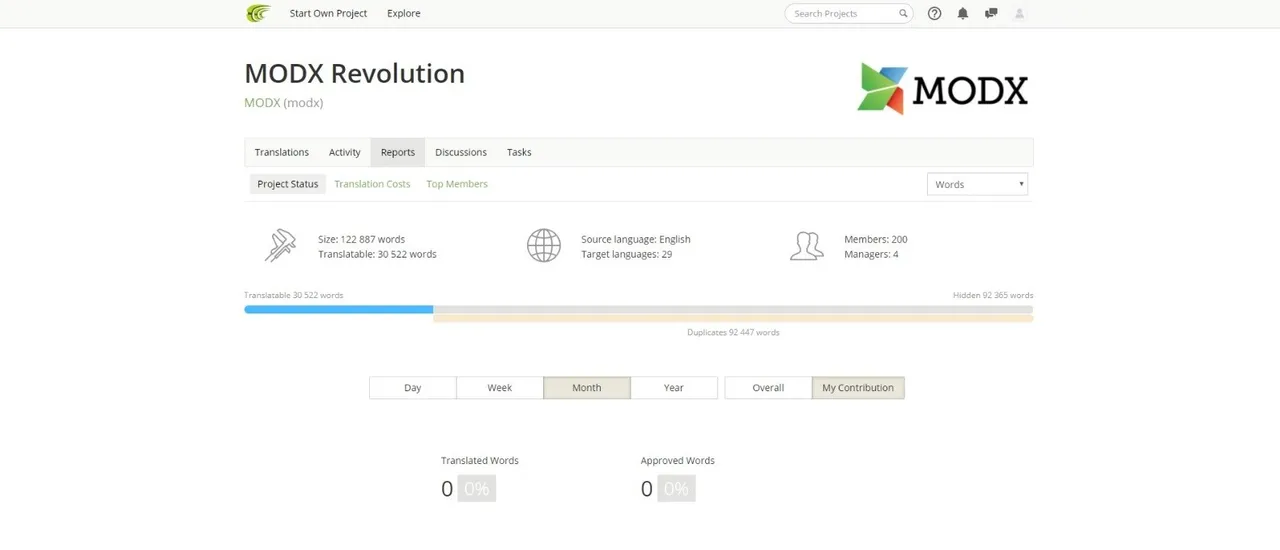
Task: Click 'Hidden 92 365 words' label
Action: tap(993, 296)
